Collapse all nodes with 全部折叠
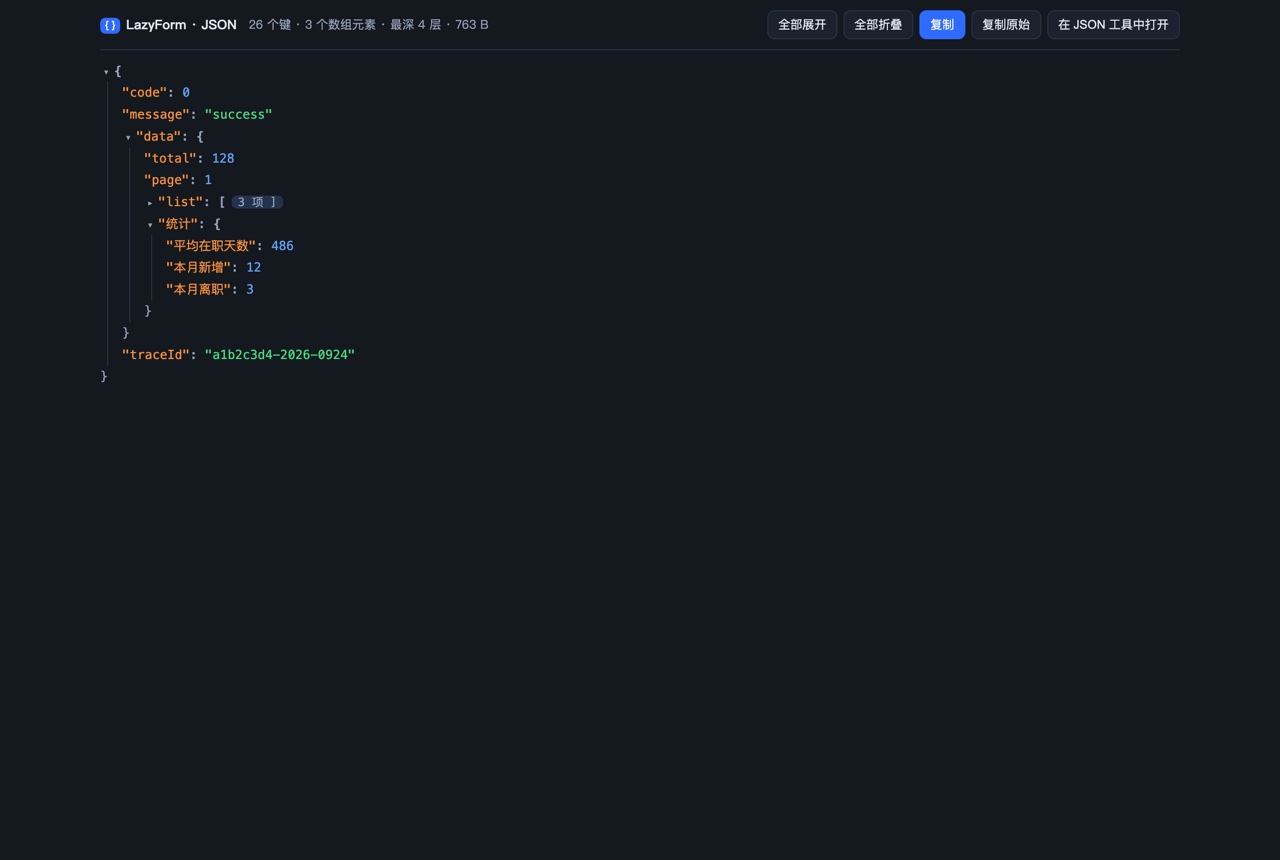This screenshot has width=1280, height=860. tap(878, 25)
